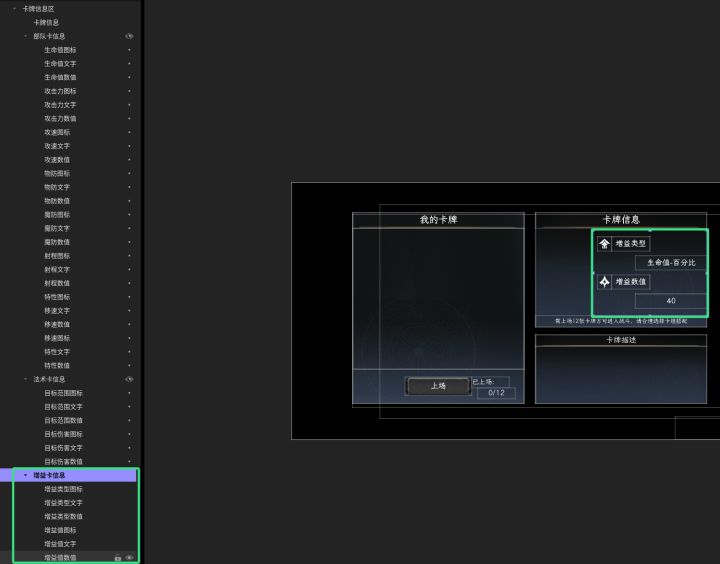The width and height of the screenshot is (720, 564).
Task: Select the 魔防数值 layer
Action: point(57,242)
